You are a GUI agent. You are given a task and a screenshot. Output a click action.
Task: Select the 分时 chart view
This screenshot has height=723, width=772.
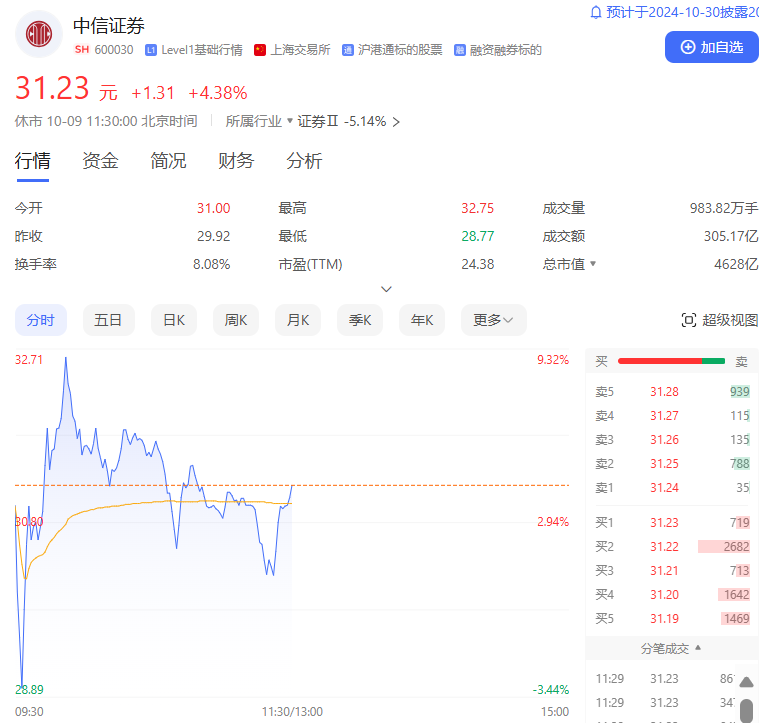click(x=41, y=320)
